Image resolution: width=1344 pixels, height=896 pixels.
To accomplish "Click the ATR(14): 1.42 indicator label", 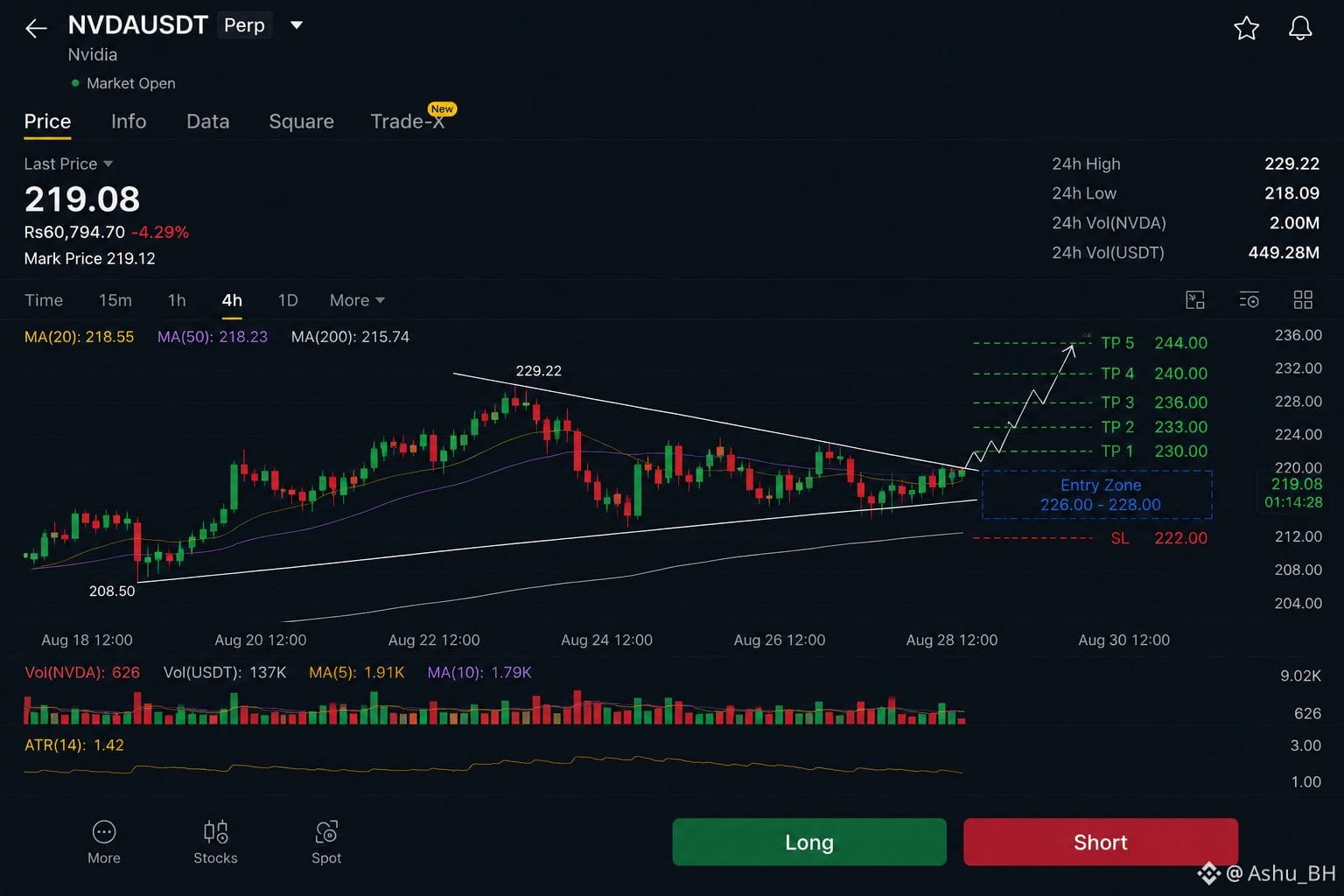I will point(74,745).
